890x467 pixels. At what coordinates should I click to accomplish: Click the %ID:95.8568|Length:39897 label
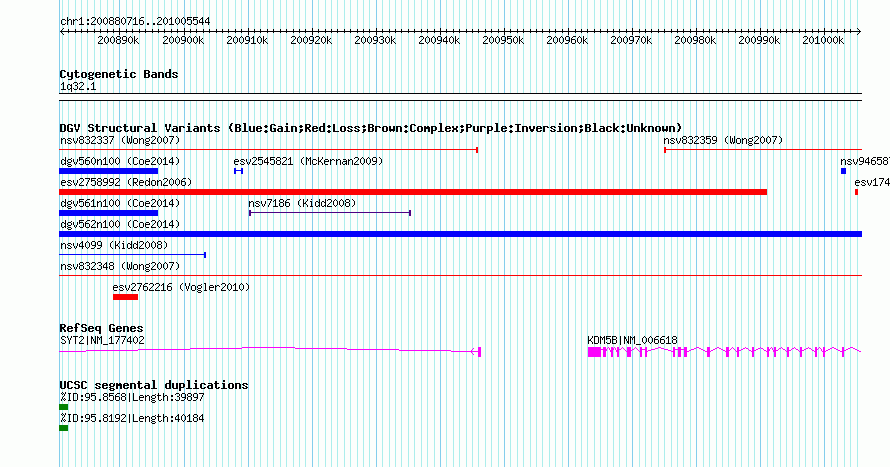click(132, 397)
